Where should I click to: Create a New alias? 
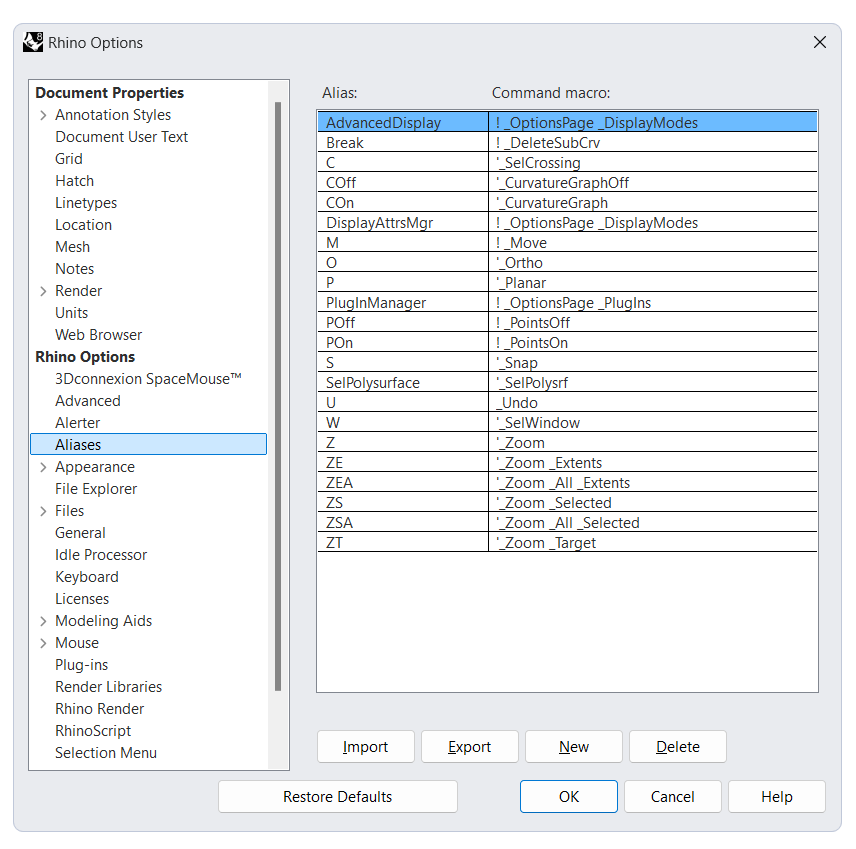click(x=574, y=747)
